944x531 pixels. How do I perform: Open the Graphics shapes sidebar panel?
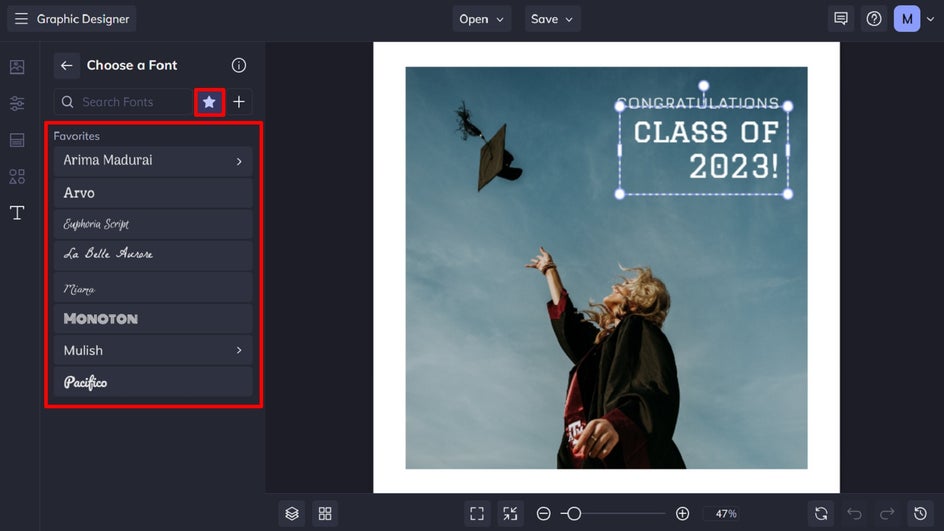(17, 176)
